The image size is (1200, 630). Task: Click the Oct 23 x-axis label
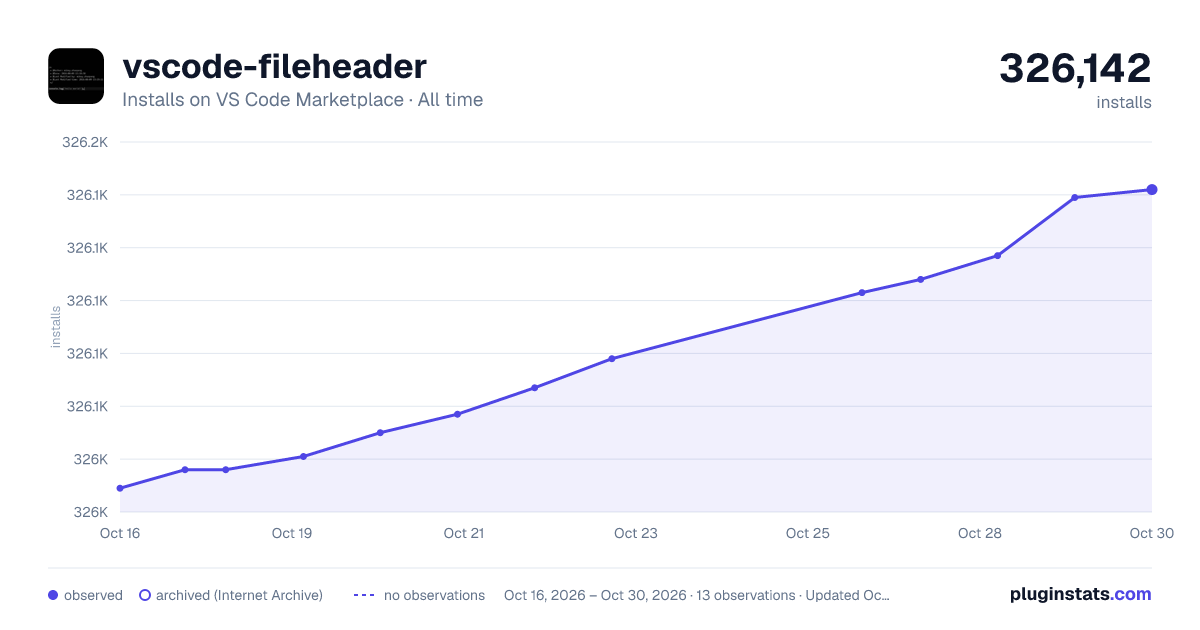tap(636, 533)
